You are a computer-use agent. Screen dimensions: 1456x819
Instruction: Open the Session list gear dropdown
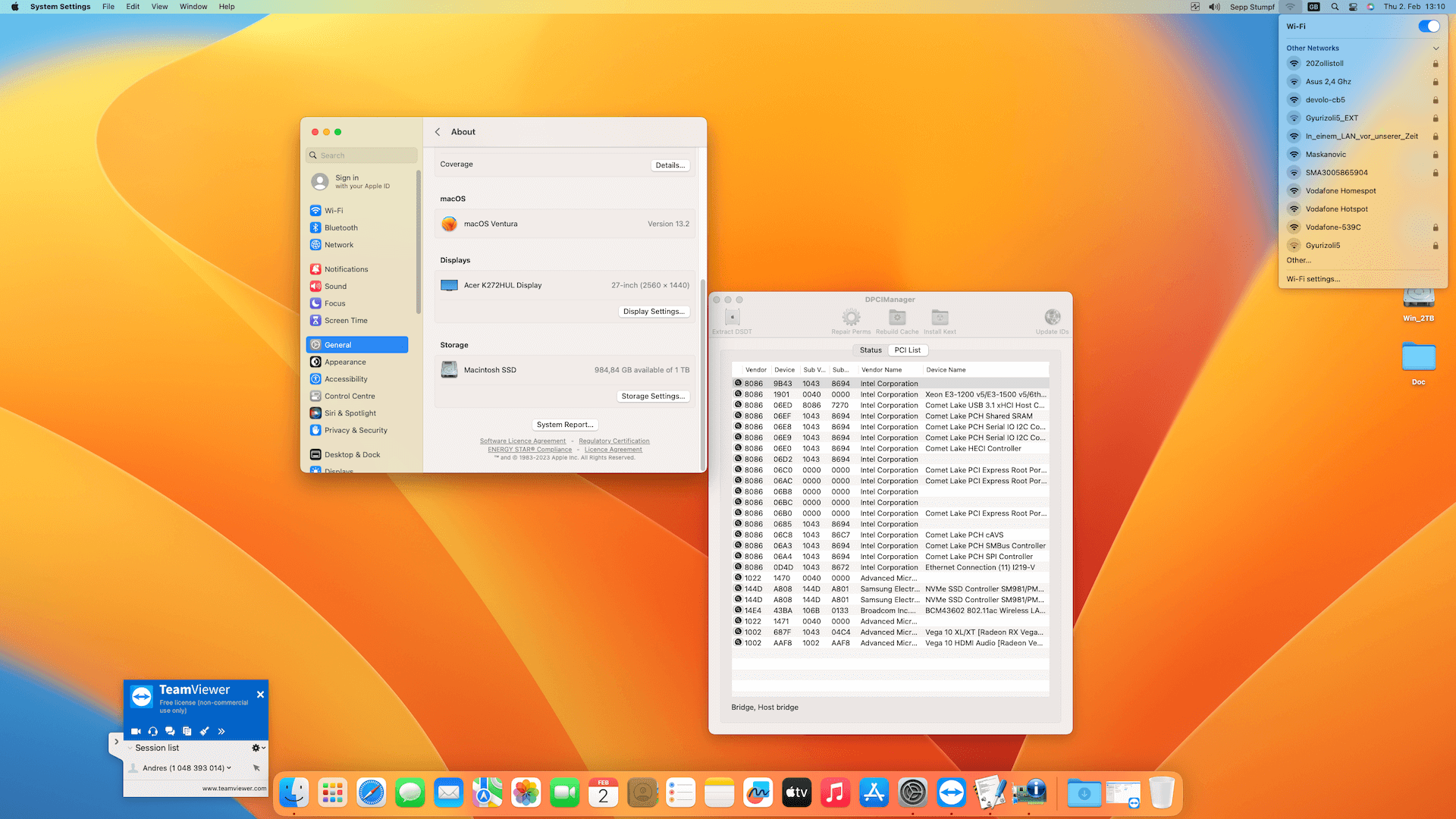(x=258, y=748)
